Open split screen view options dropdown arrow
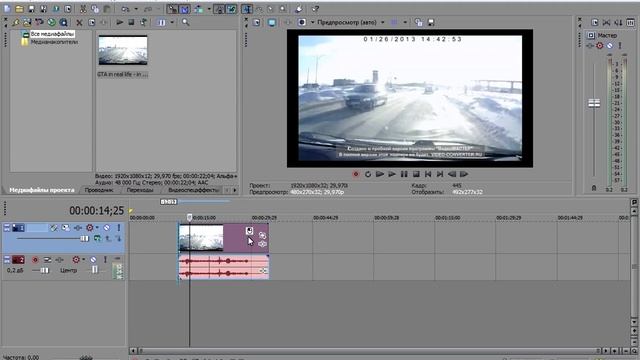Image resolution: width=640 pixels, height=360 pixels. click(313, 22)
